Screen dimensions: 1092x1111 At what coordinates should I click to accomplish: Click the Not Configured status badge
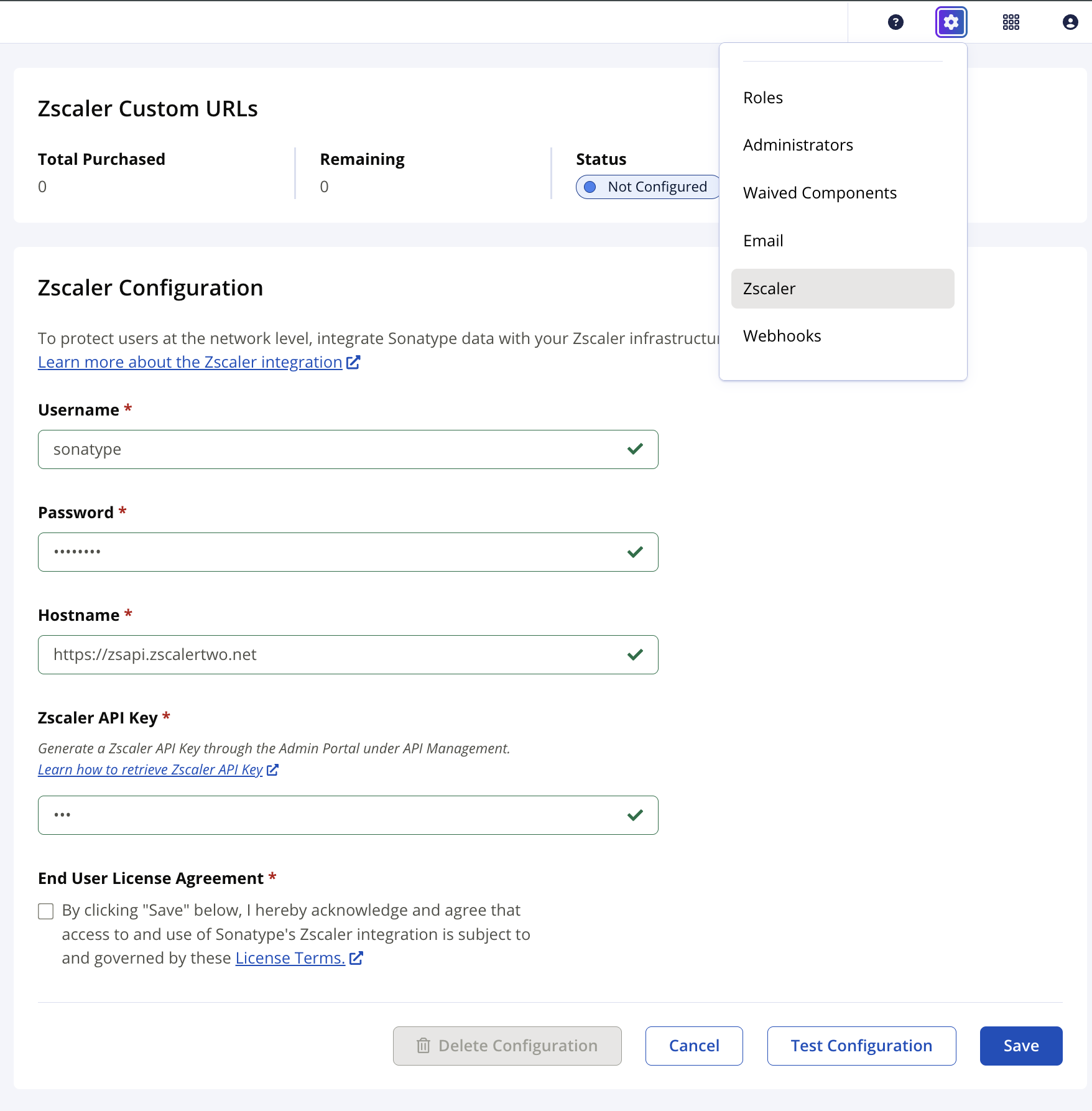coord(648,187)
